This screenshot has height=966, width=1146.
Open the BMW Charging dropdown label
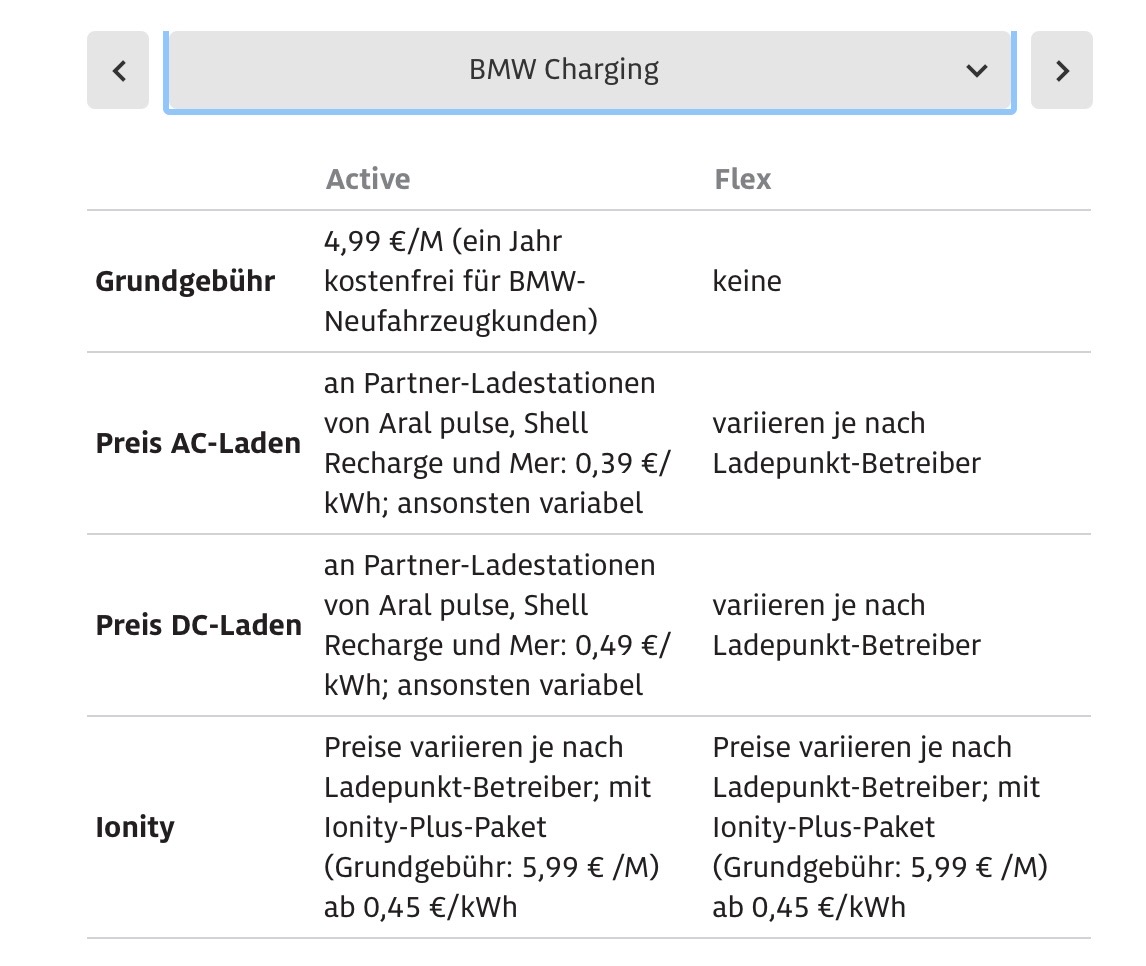click(564, 70)
